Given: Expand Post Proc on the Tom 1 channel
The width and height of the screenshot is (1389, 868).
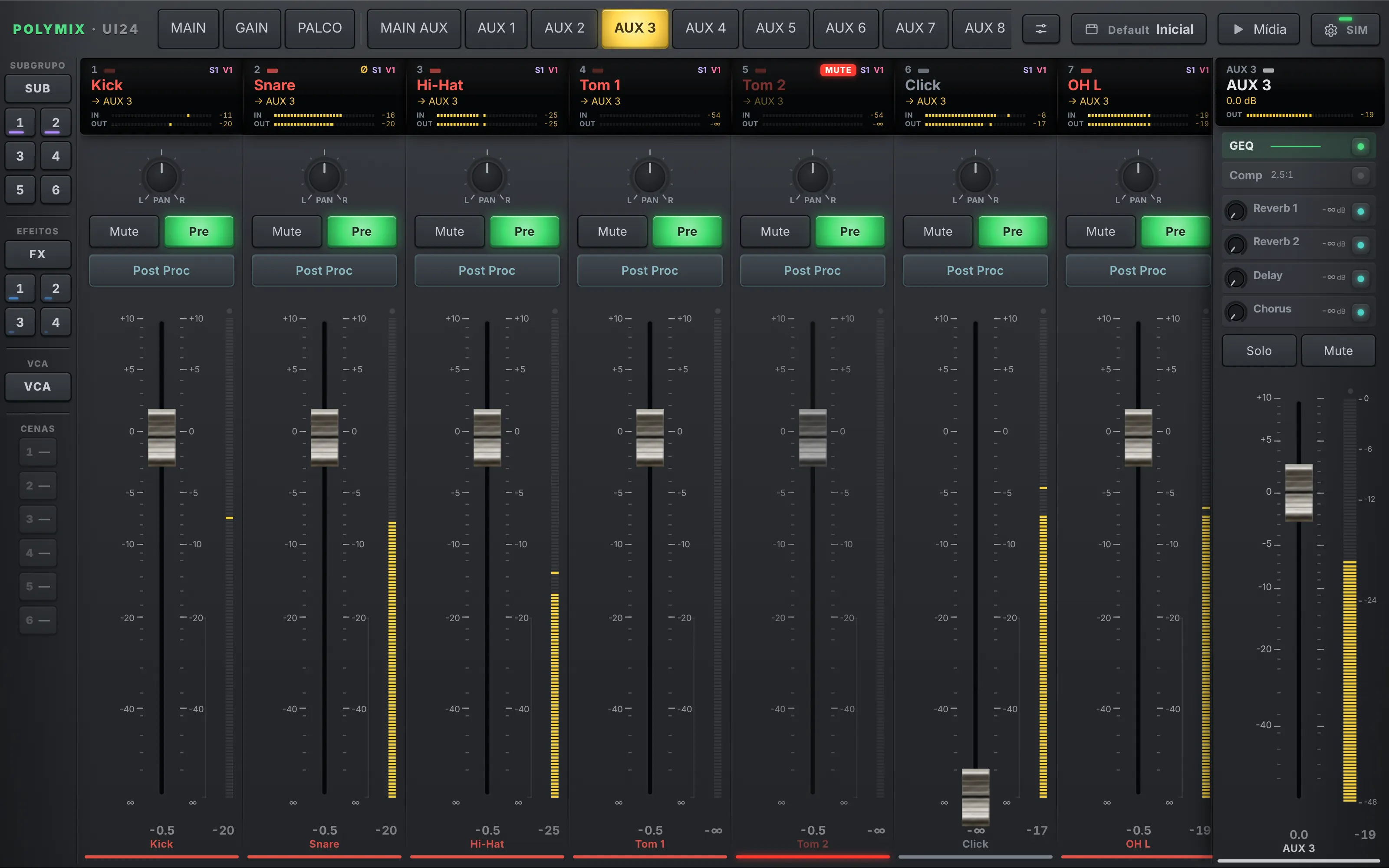Looking at the screenshot, I should [650, 270].
